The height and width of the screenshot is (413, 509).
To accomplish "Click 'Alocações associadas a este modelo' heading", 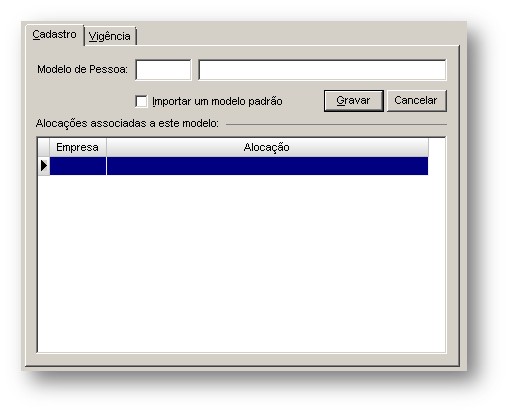I will click(x=127, y=123).
